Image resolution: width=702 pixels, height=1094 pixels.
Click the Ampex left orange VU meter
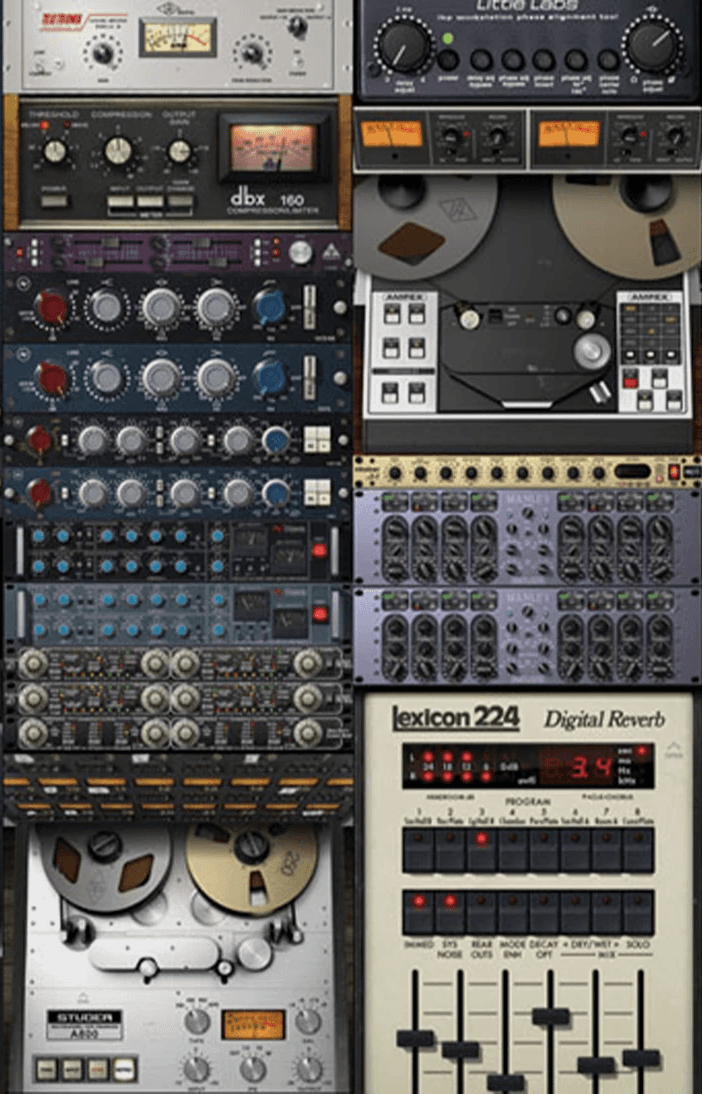click(391, 134)
